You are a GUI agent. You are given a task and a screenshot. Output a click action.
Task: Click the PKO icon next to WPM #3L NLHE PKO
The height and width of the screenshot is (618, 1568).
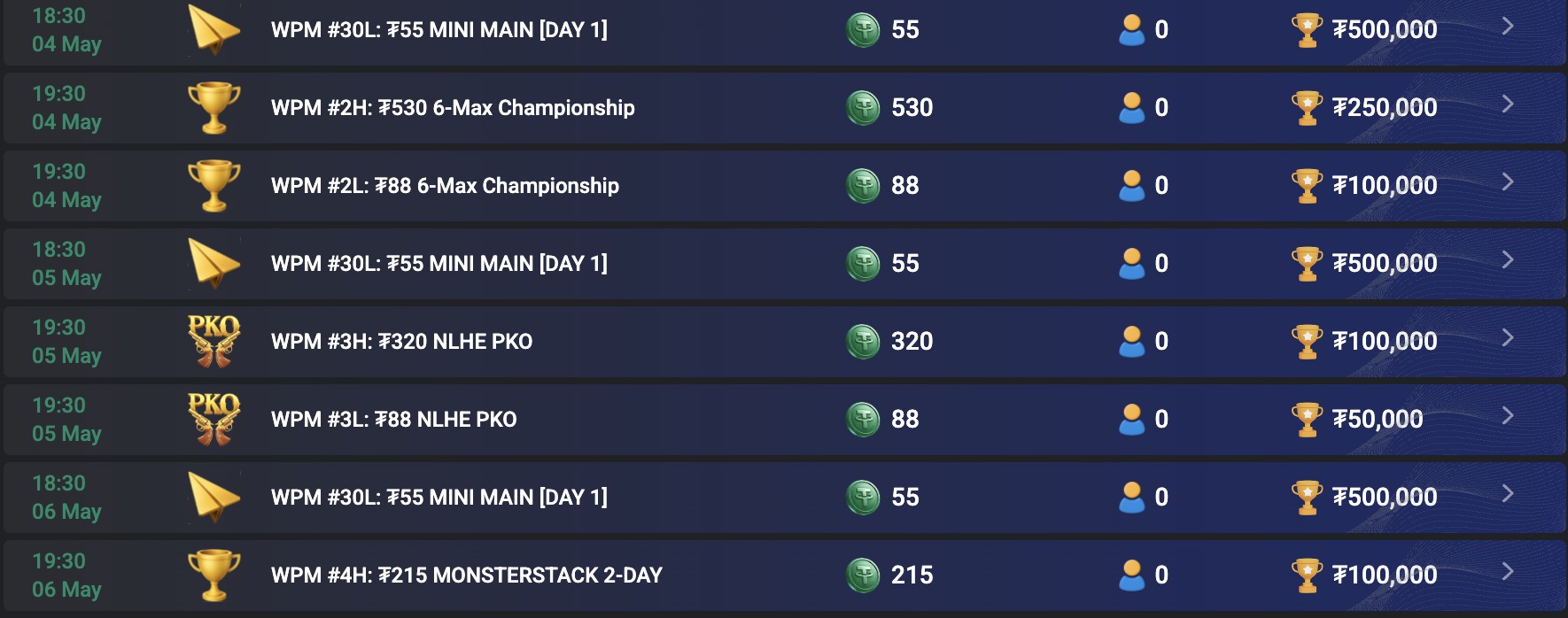pyautogui.click(x=213, y=419)
